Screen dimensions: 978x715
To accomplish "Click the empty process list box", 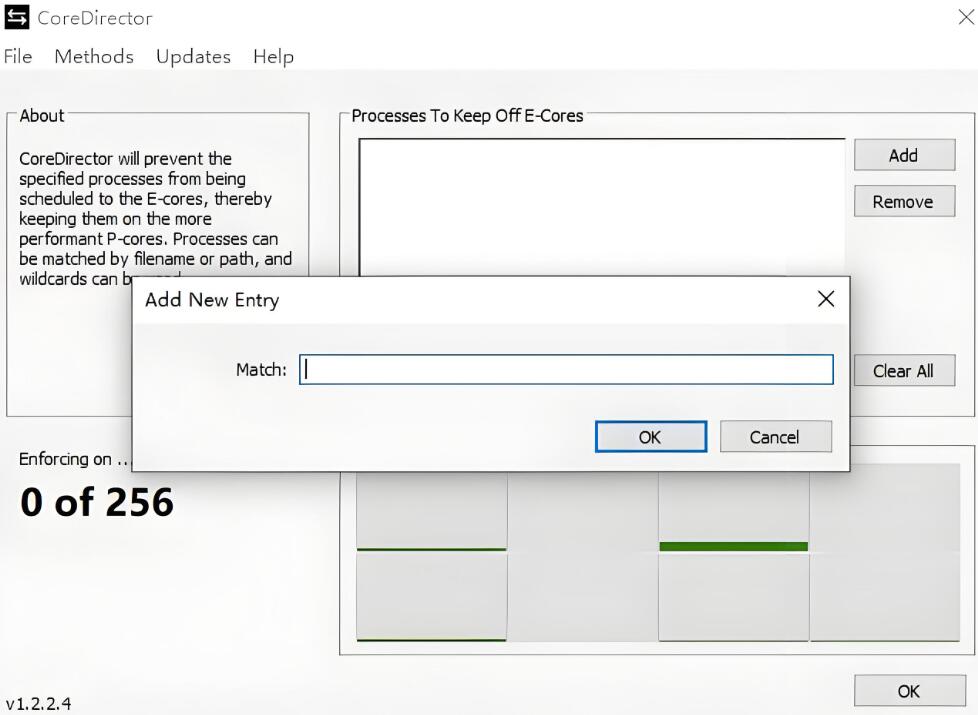I will pyautogui.click(x=602, y=207).
